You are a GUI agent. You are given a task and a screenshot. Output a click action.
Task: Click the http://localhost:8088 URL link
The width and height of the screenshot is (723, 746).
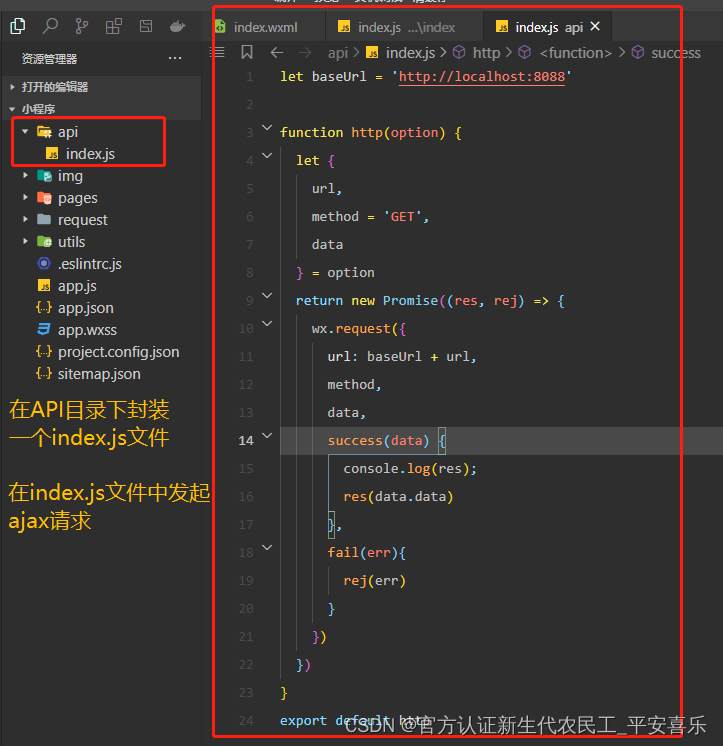tap(481, 77)
